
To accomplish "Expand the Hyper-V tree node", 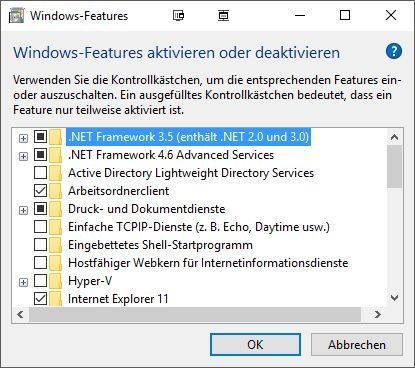I will pos(23,283).
